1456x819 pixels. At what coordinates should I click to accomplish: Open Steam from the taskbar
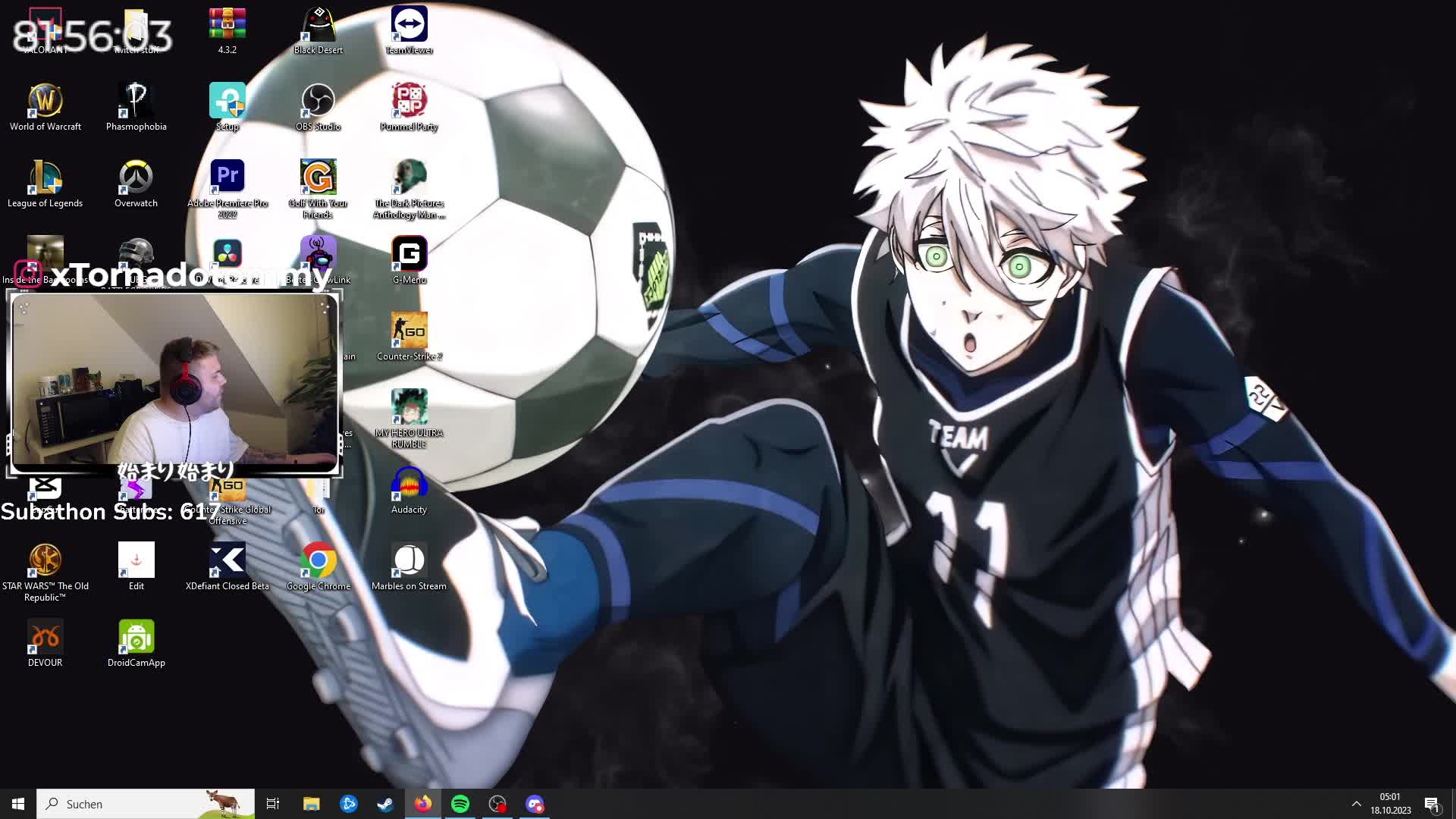pyautogui.click(x=385, y=804)
